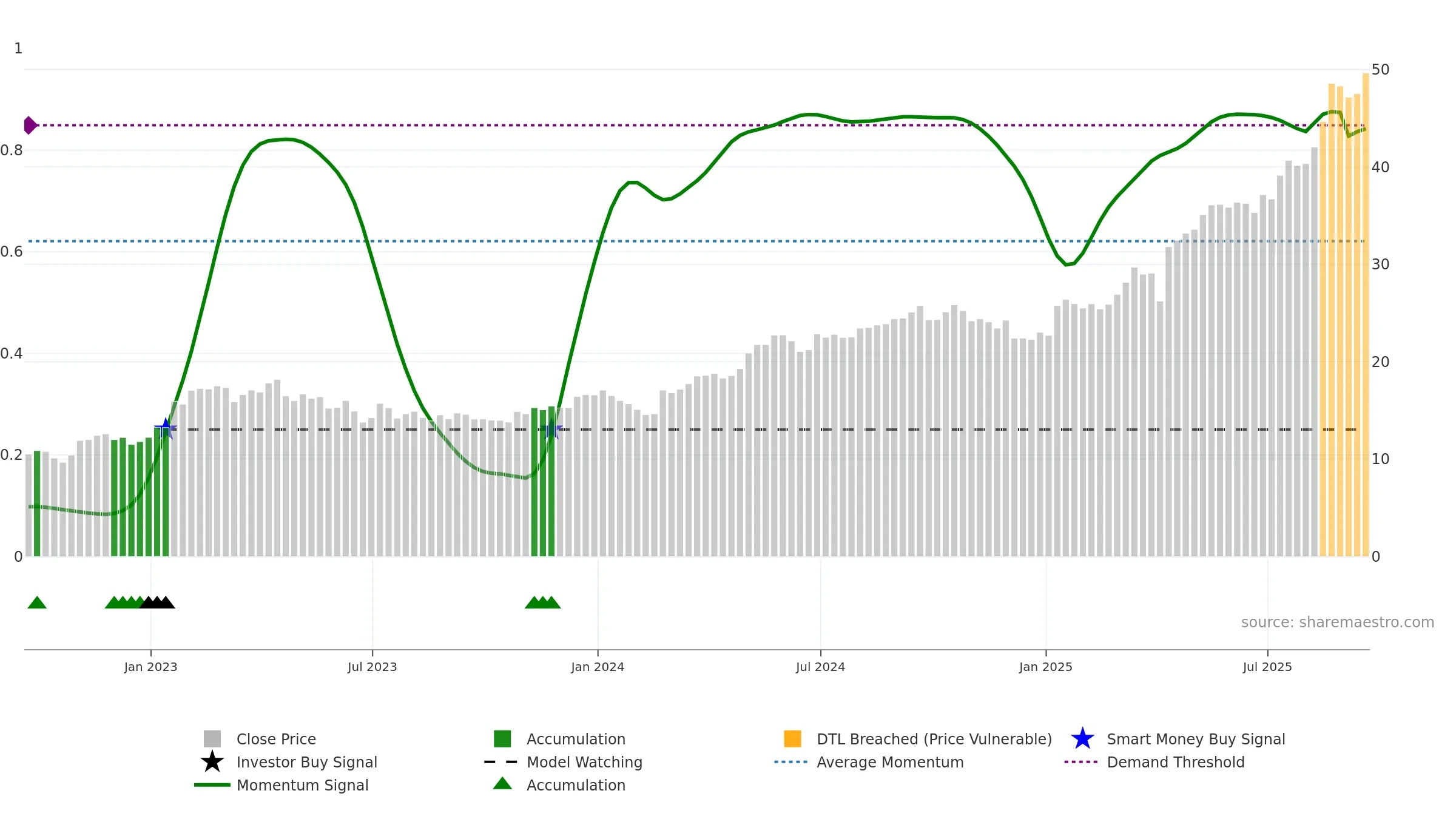Click the black Investor Buy Signal legend star
The image size is (1456, 819).
(212, 762)
